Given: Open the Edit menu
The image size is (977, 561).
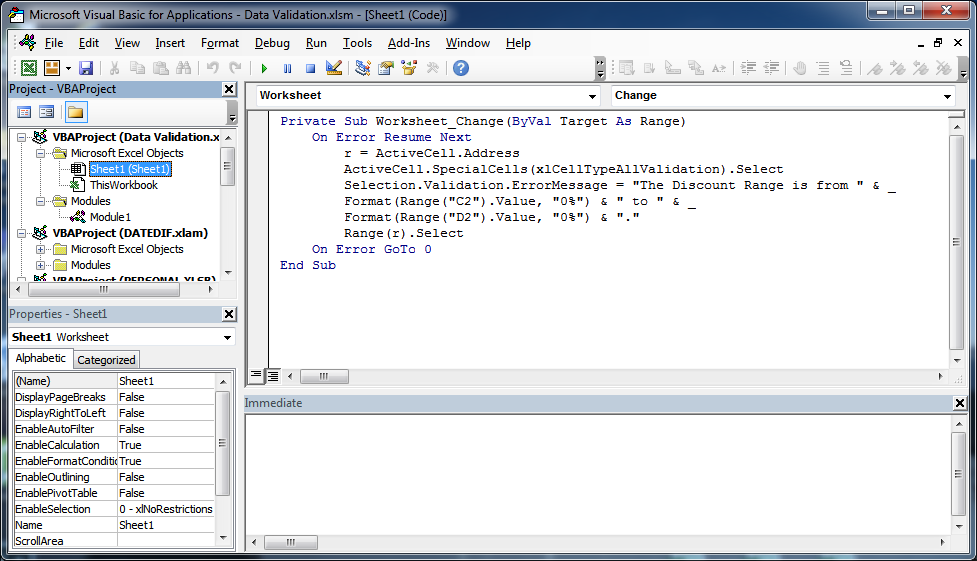Looking at the screenshot, I should (x=88, y=43).
